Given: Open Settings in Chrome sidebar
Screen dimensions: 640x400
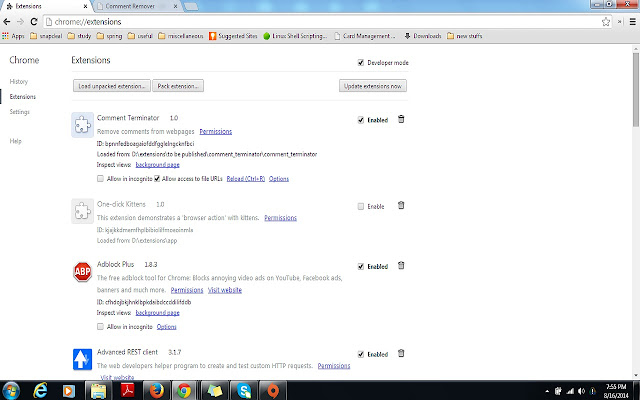Looking at the screenshot, I should click(20, 111).
